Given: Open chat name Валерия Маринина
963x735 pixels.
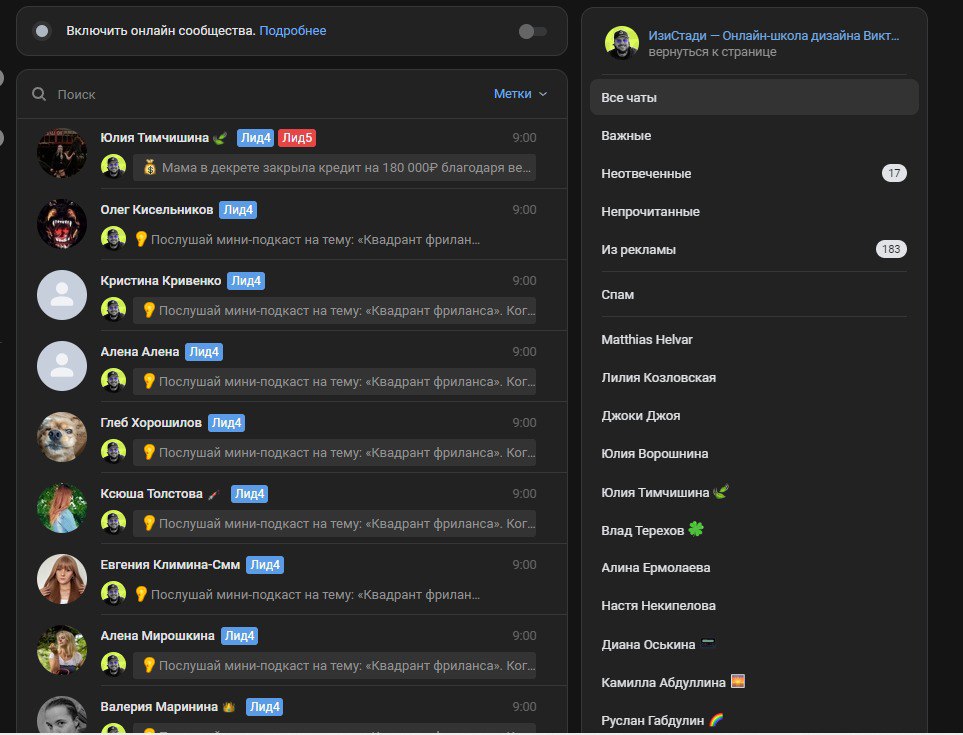Looking at the screenshot, I should [159, 707].
